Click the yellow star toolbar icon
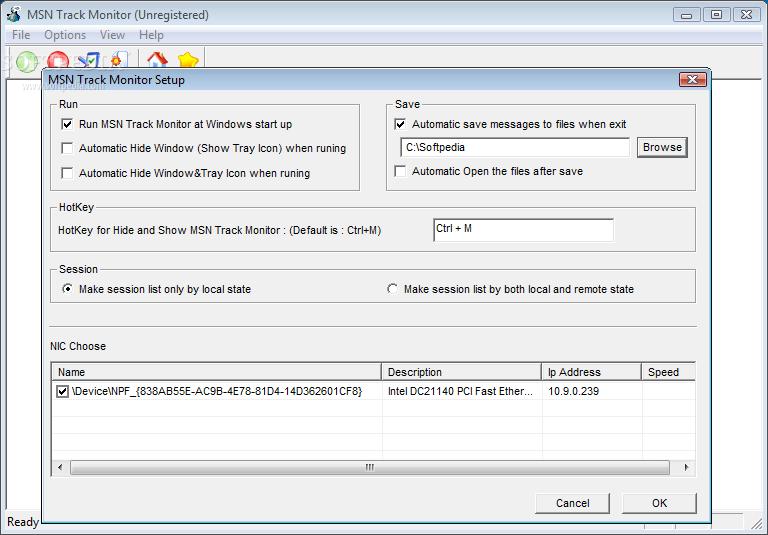 pyautogui.click(x=188, y=60)
